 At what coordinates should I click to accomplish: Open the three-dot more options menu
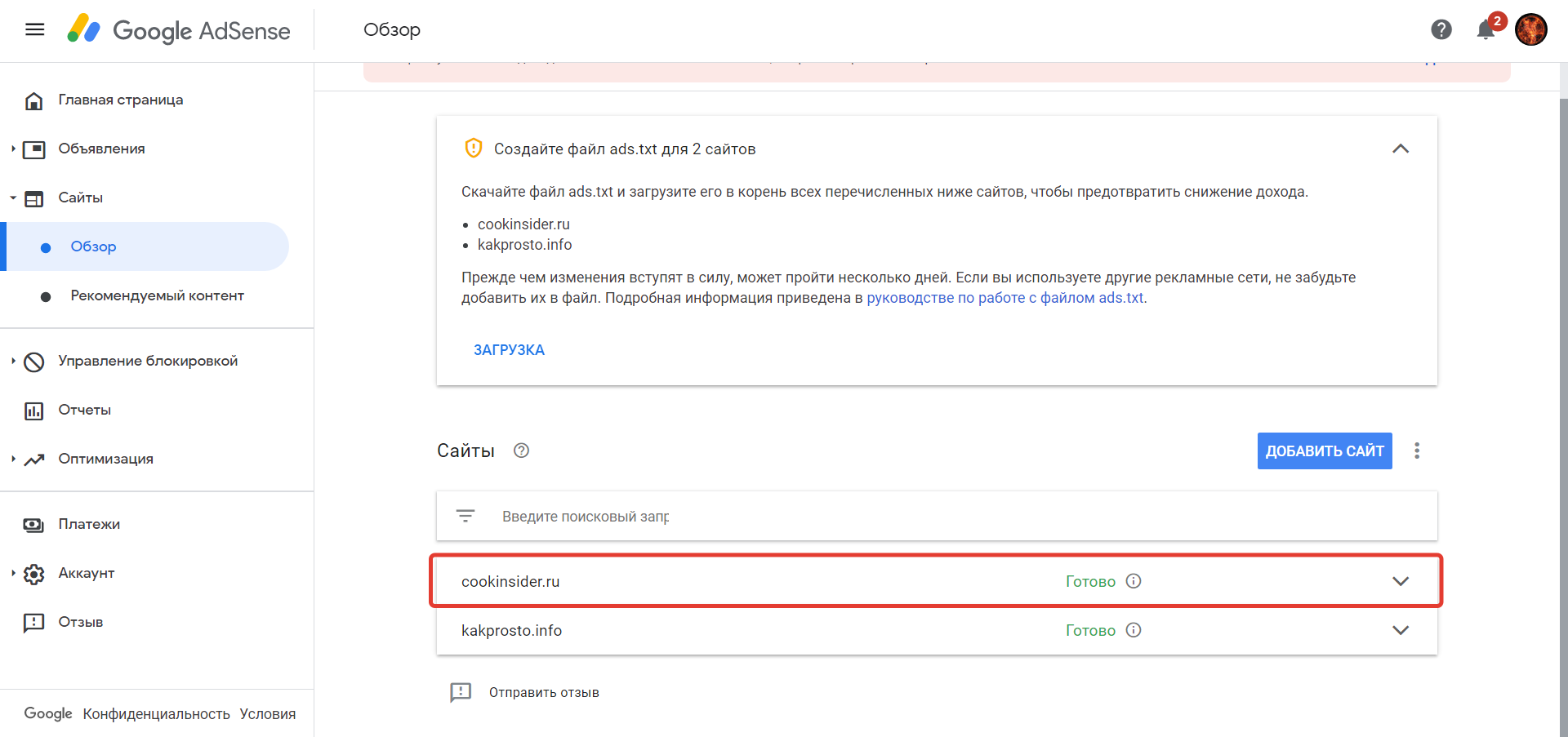coord(1417,451)
